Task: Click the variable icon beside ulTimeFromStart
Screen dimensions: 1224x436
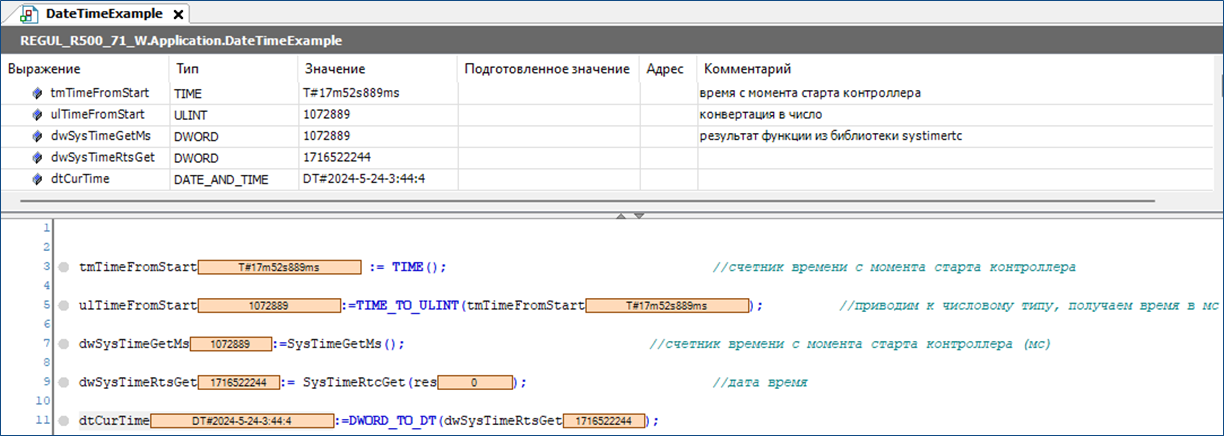Action: (x=37, y=115)
